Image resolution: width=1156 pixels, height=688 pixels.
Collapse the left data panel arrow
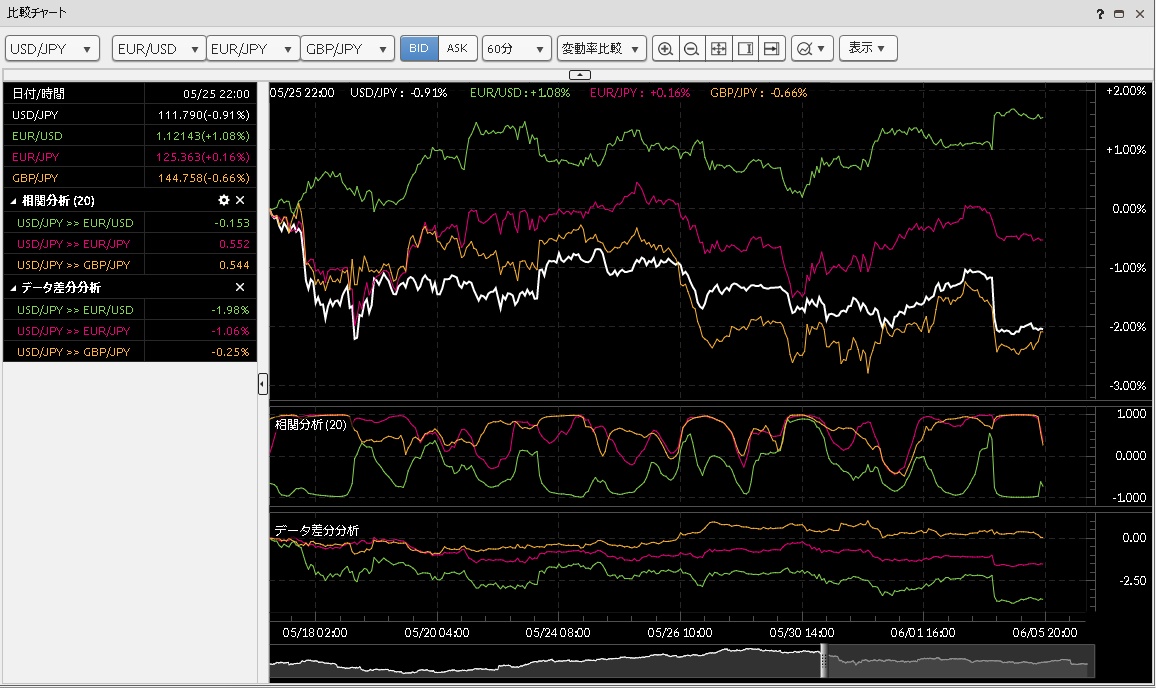[262, 383]
